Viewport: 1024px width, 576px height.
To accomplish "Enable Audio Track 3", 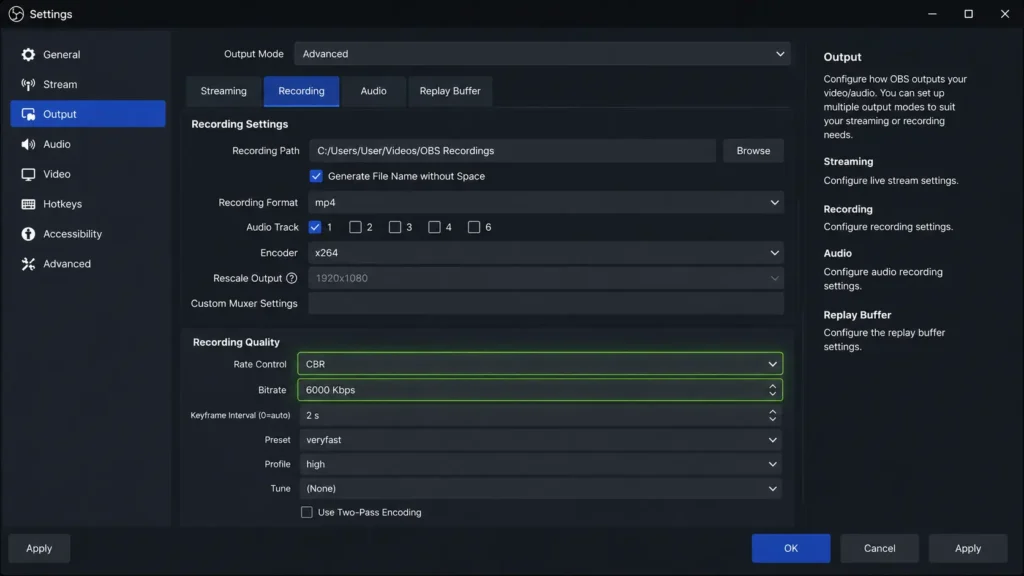I will pyautogui.click(x=395, y=227).
